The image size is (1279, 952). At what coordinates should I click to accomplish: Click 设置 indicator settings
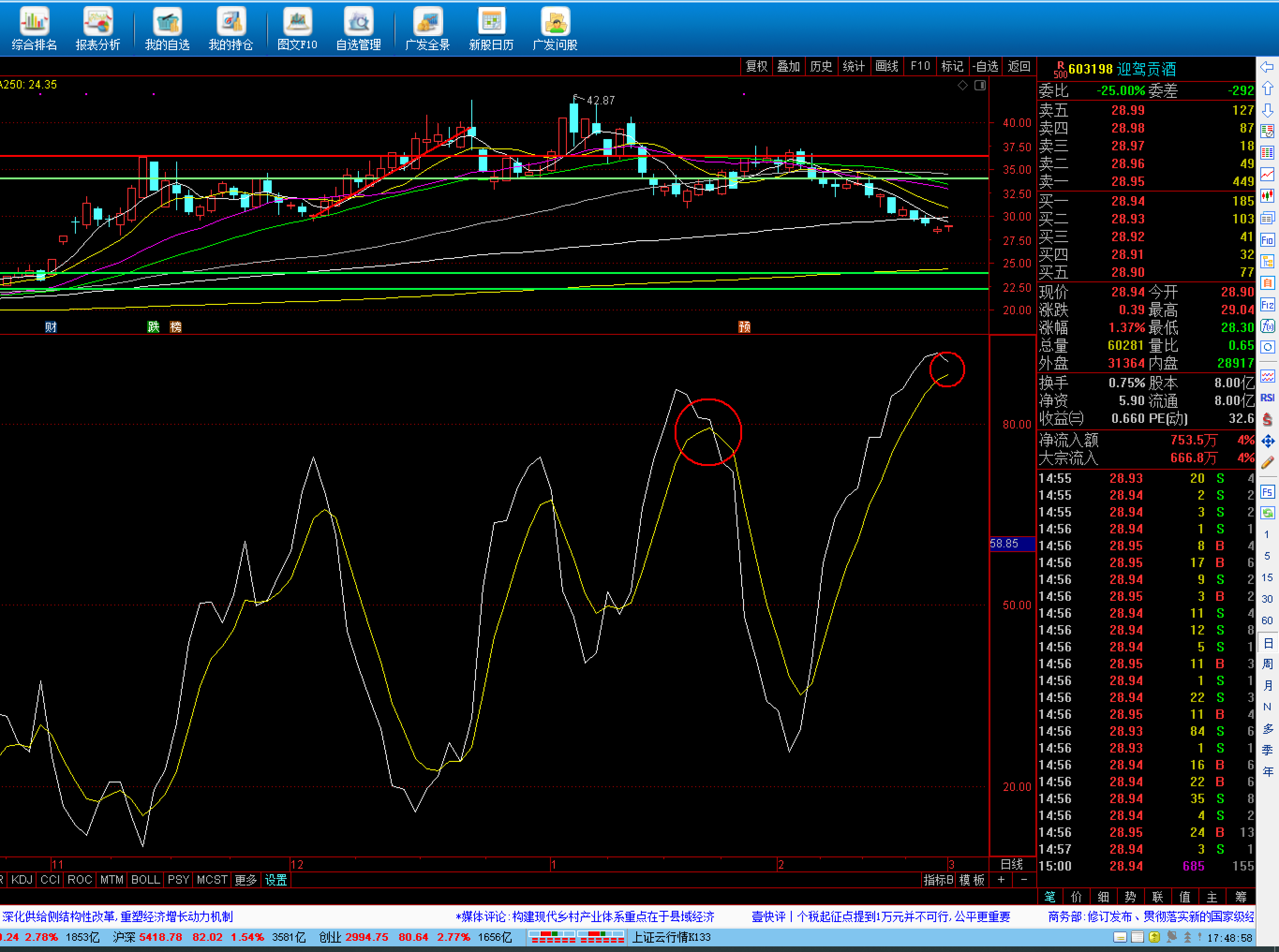[275, 880]
